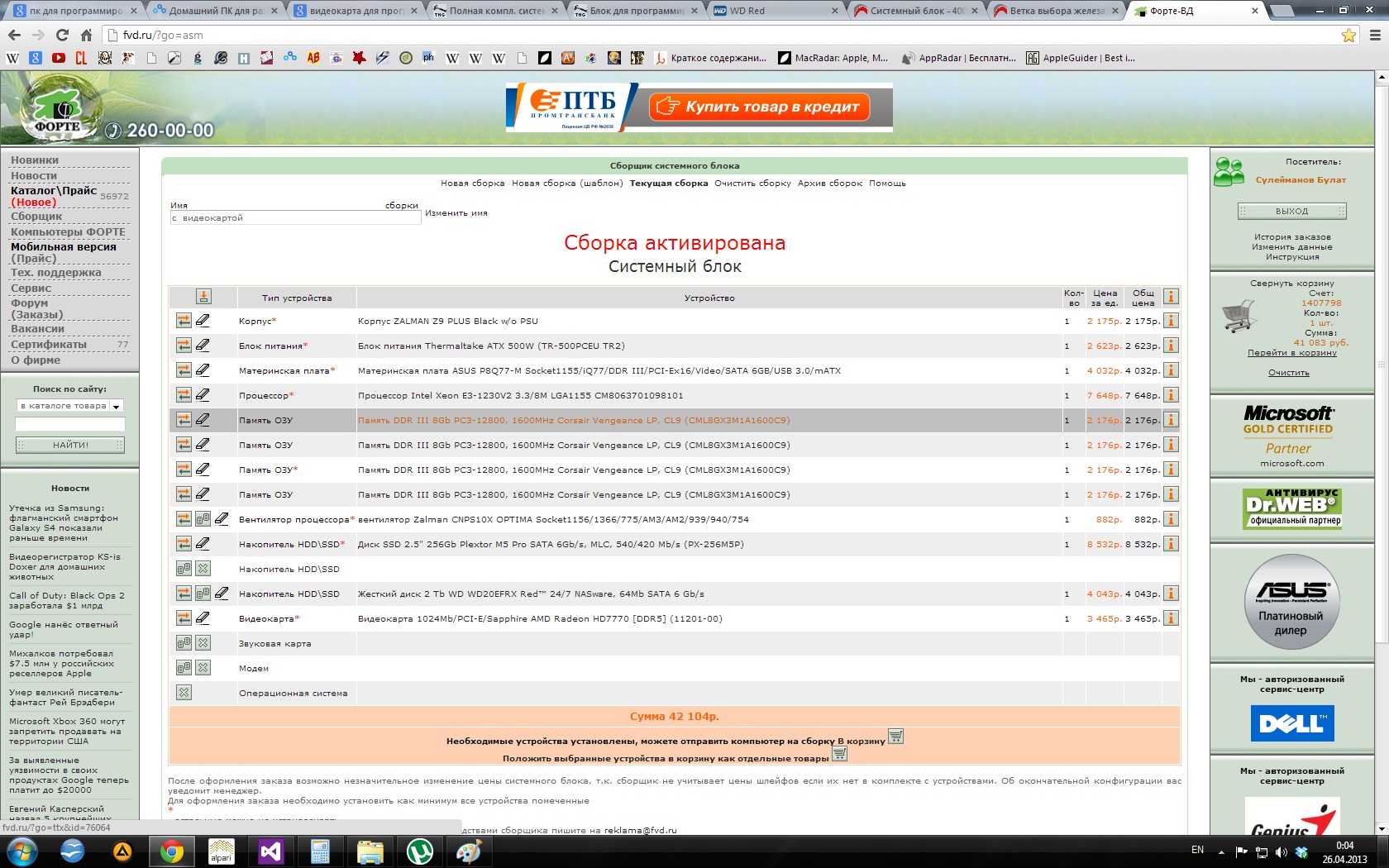The width and height of the screenshot is (1389, 868).
Task: Click the Chrome reload button
Action: pos(62,35)
